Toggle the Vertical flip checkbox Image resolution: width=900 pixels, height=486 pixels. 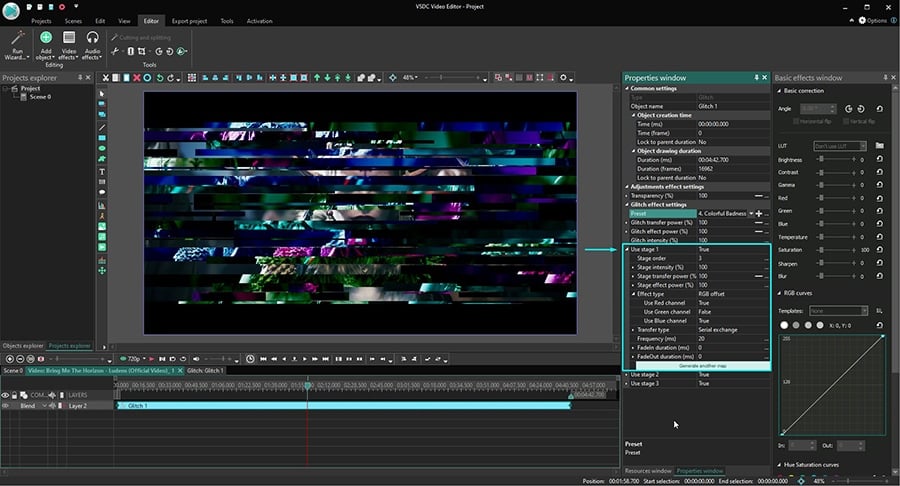click(845, 121)
